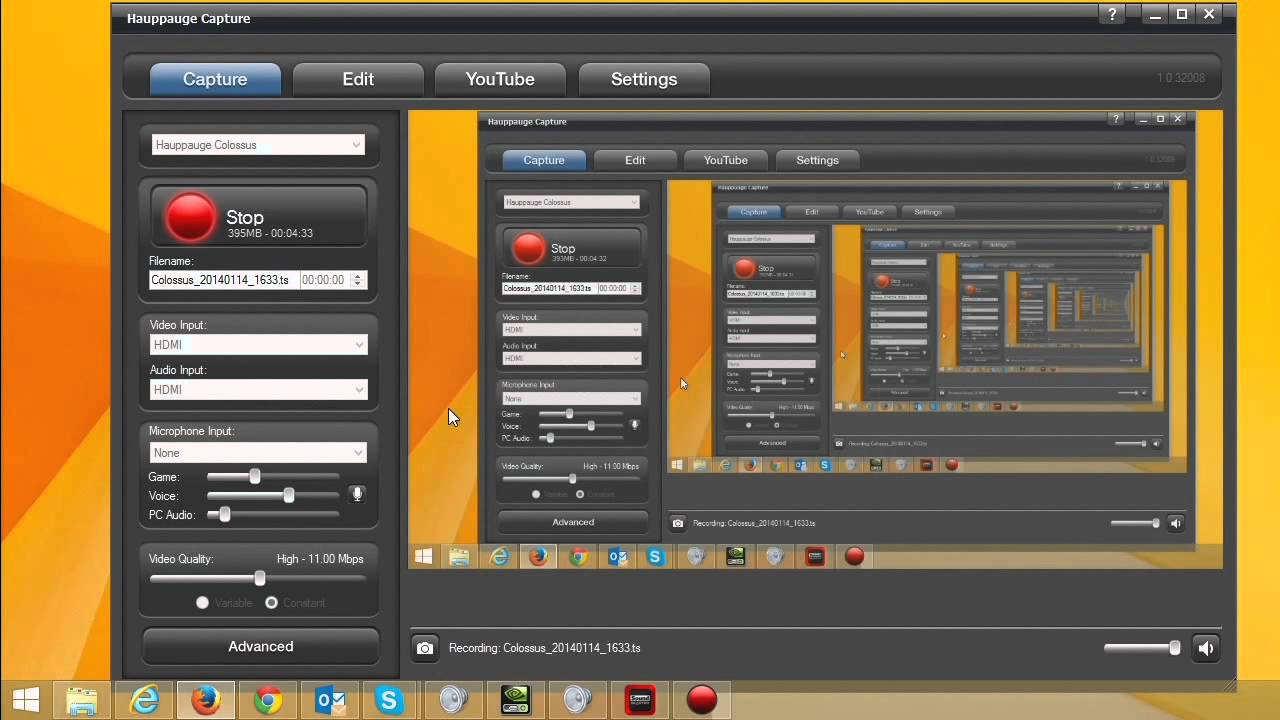Click the status text "Recording: Colossus_20140114_1633.ts"
Screen dimensions: 1280x720
point(545,648)
